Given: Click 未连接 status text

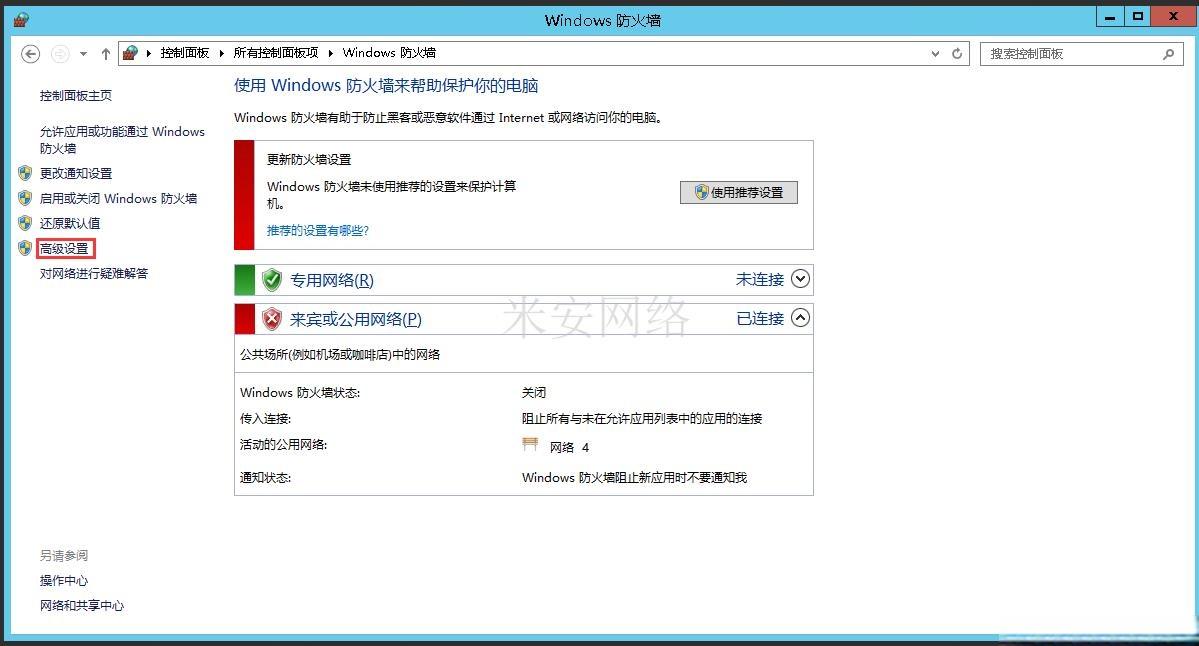Looking at the screenshot, I should point(759,280).
